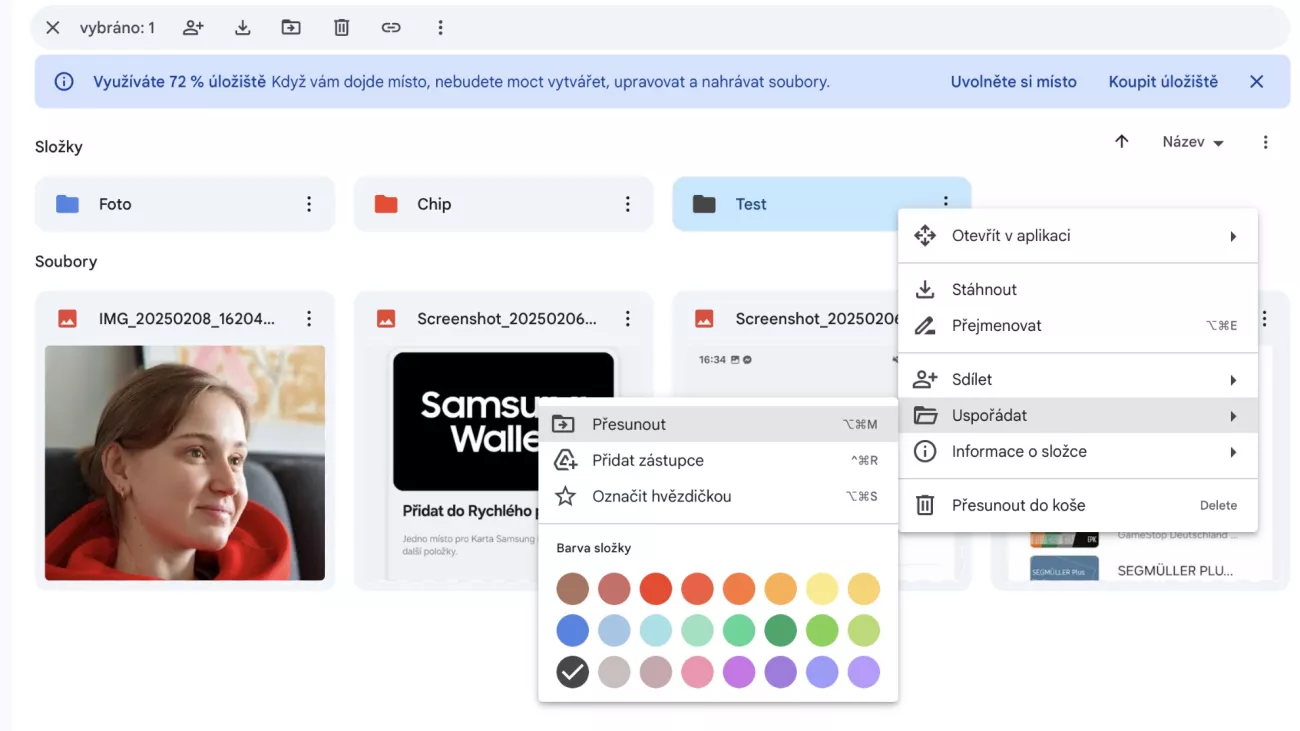Image resolution: width=1300 pixels, height=731 pixels.
Task: Pick the blue folder color swatch
Action: click(x=573, y=630)
